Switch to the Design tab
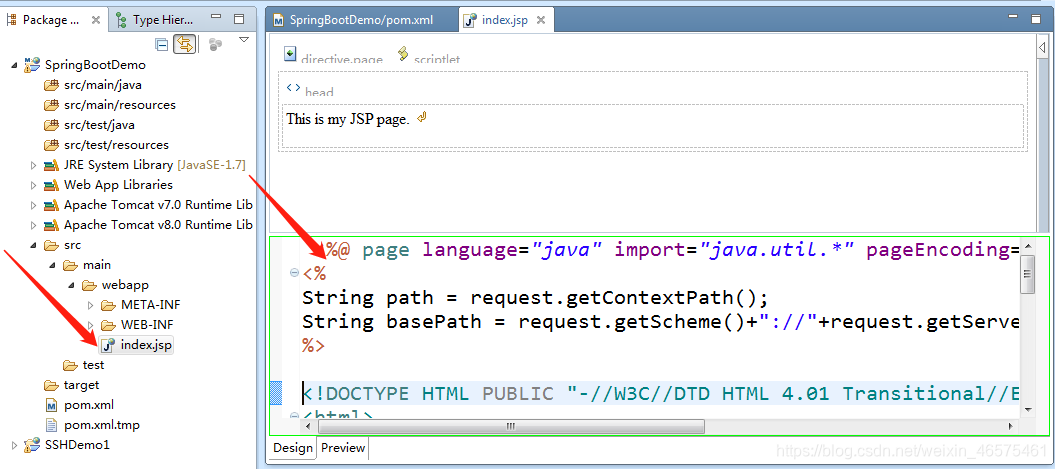 pyautogui.click(x=293, y=448)
